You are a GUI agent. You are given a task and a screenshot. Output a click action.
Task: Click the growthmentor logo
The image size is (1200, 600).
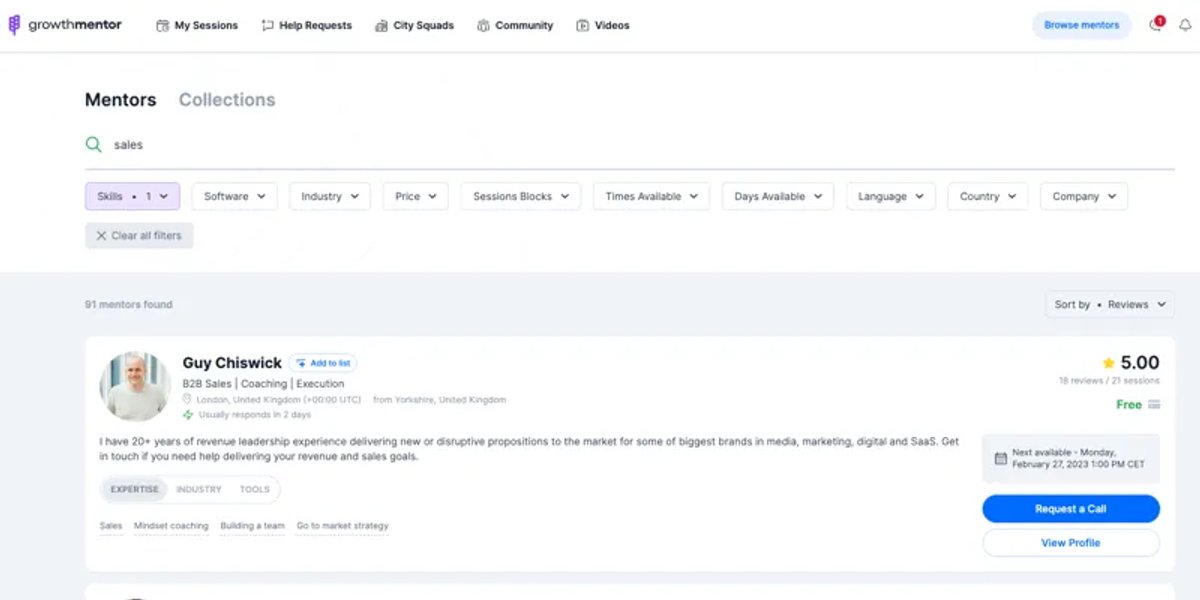click(x=65, y=25)
